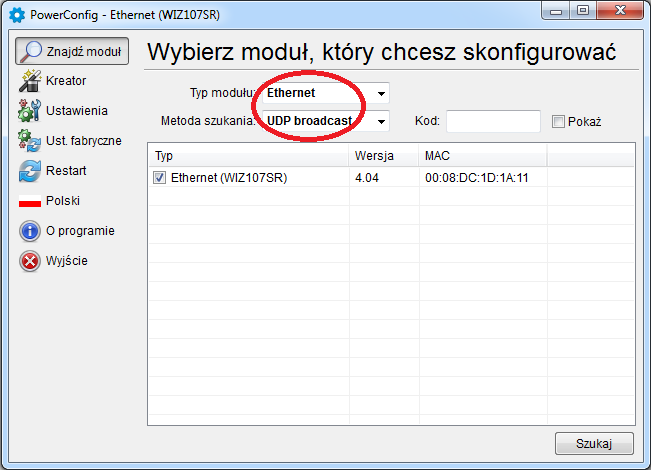Viewport: 651px width, 470px height.
Task: Click the Polski flag icon
Action: (x=30, y=201)
